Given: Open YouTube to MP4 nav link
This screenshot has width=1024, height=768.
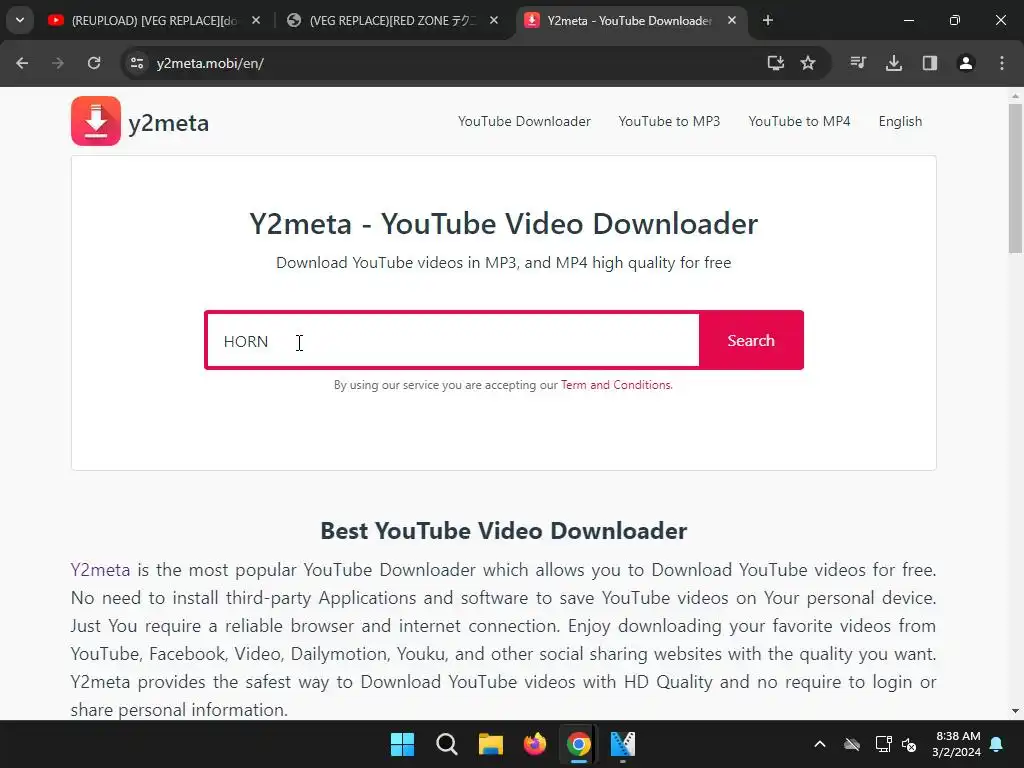Looking at the screenshot, I should click(x=799, y=121).
